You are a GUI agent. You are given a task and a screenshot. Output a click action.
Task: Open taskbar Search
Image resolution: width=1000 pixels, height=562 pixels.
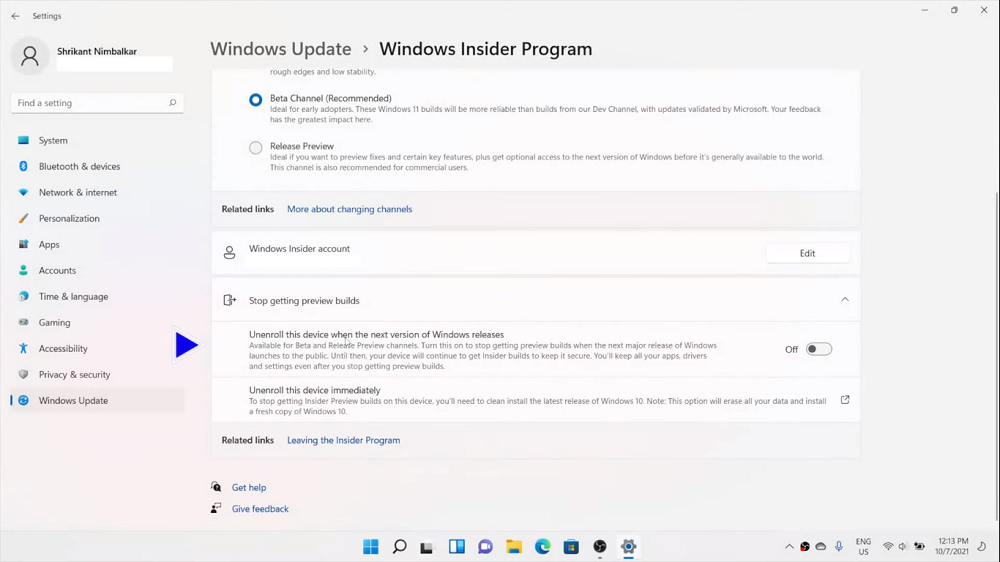pos(399,547)
